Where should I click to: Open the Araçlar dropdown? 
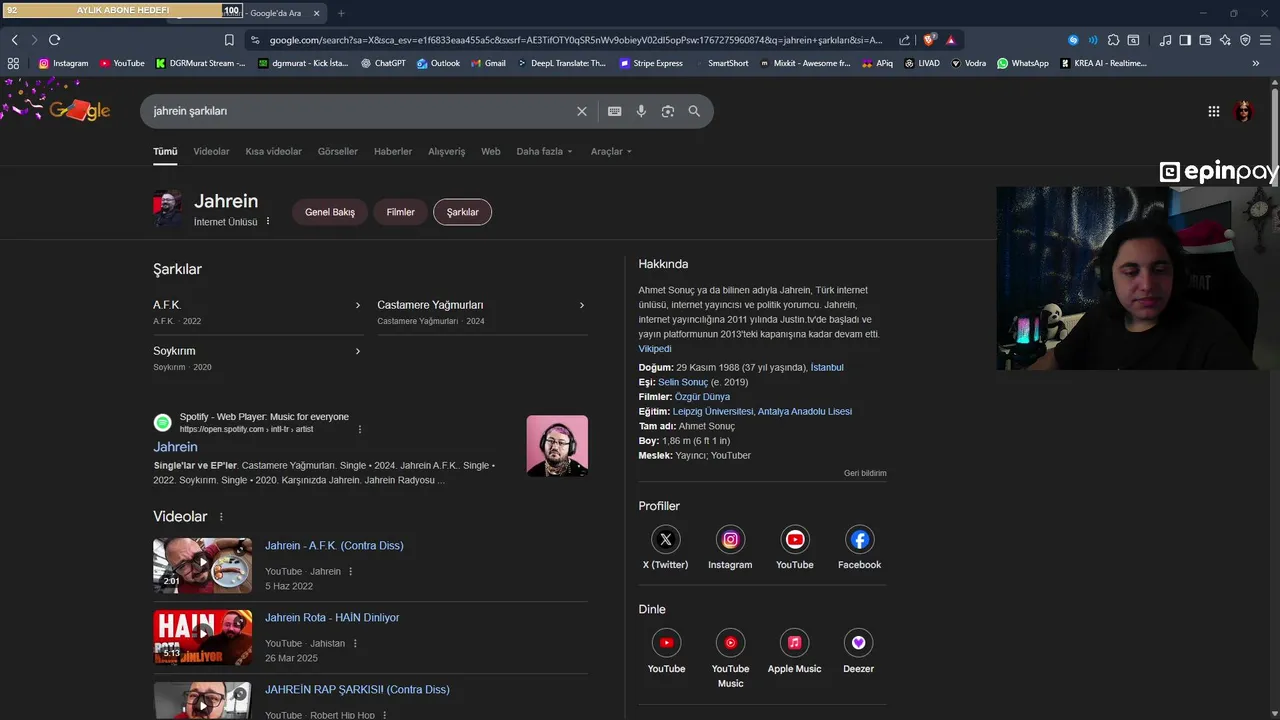pos(611,152)
